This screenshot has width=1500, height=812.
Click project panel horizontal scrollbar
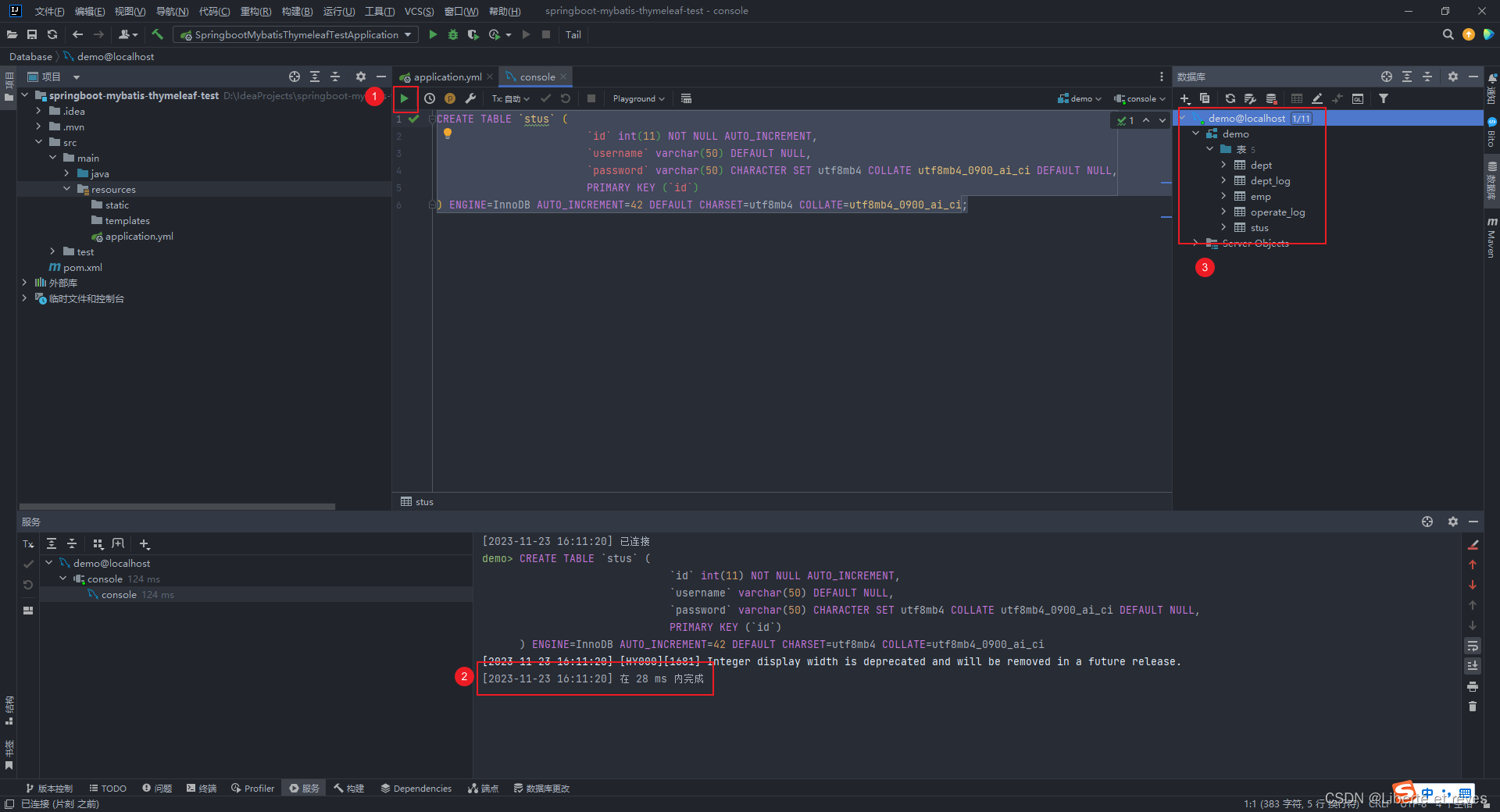point(177,507)
